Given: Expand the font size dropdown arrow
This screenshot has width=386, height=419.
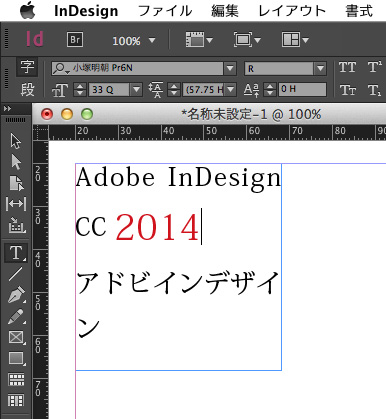Looking at the screenshot, I should click(x=136, y=89).
